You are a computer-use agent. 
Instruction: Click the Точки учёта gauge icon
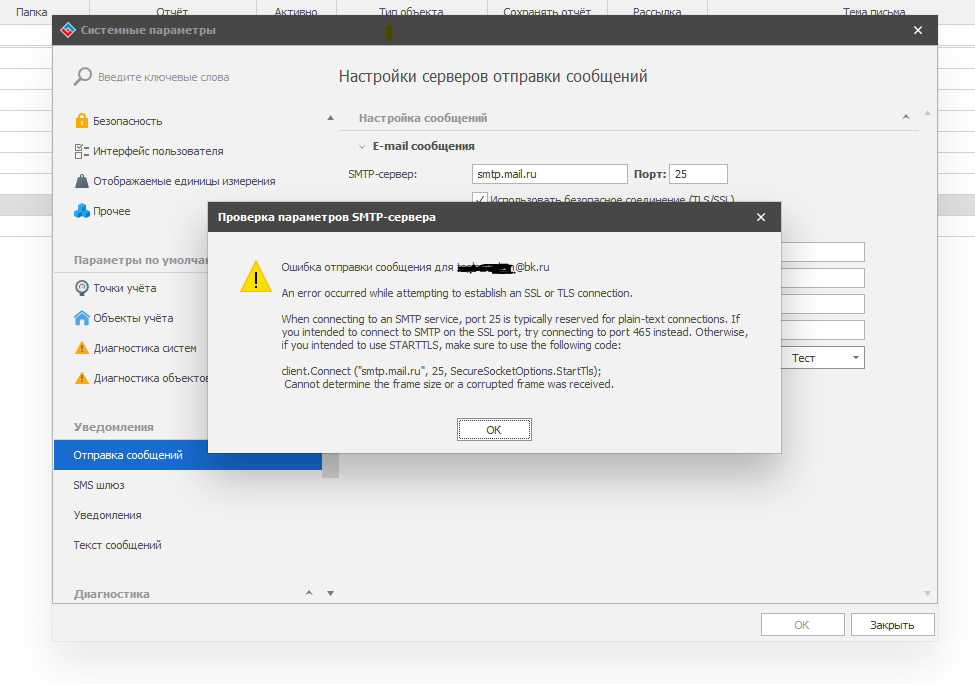[82, 288]
